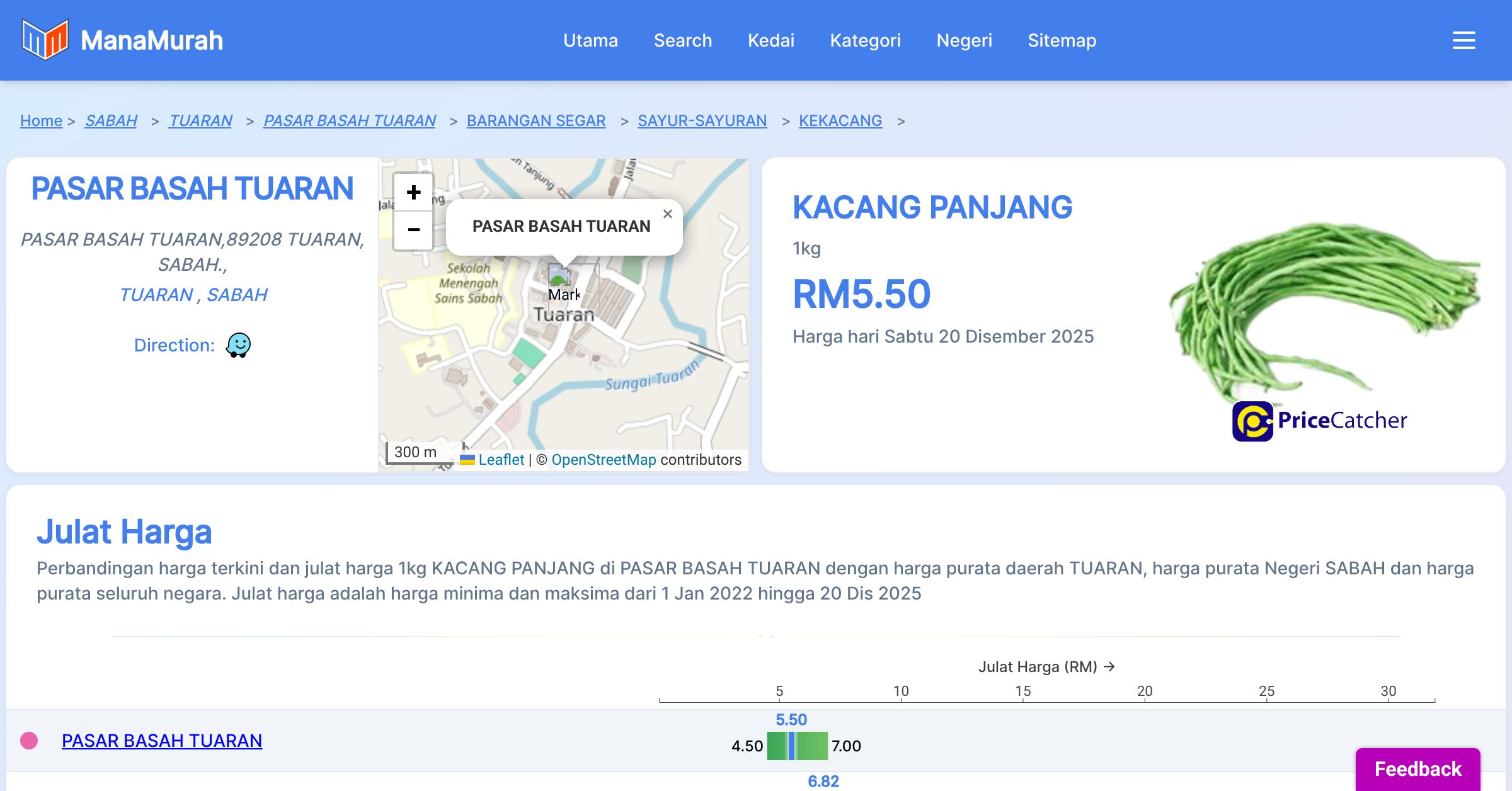Open the Sitemap page
Screen dimensions: 1512x791
[1062, 40]
